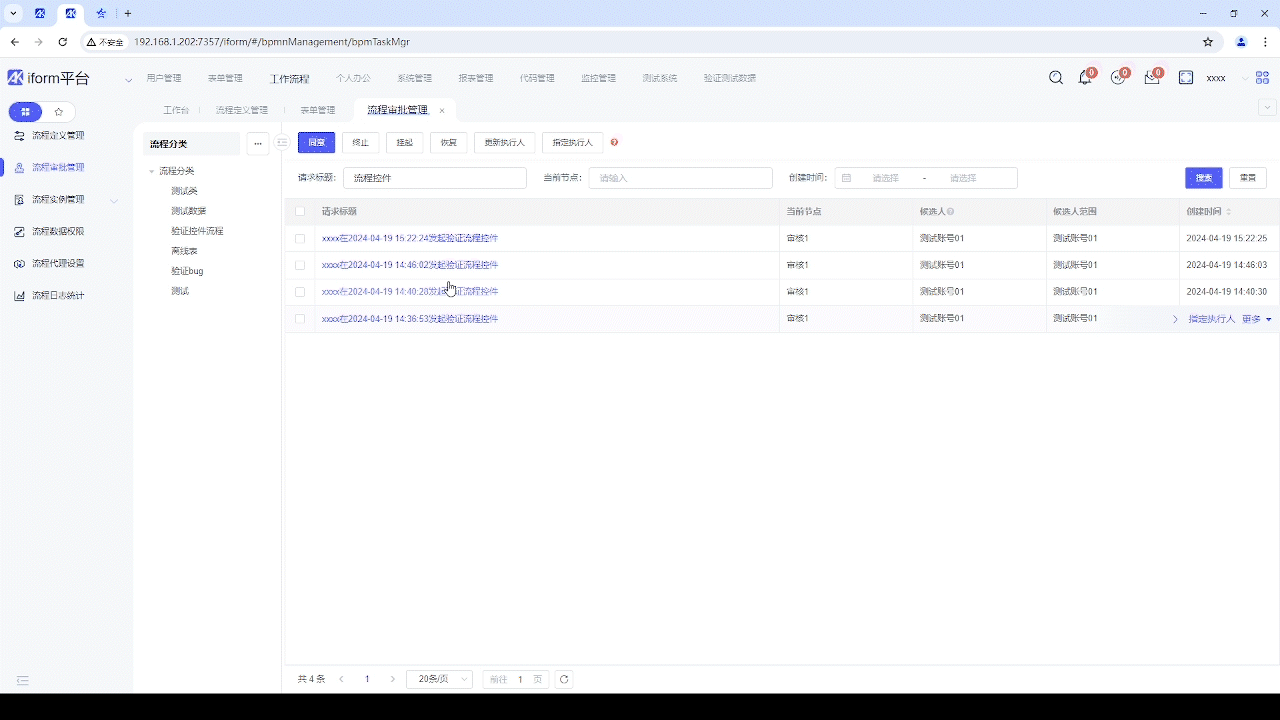Click the envelope messages icon
The width and height of the screenshot is (1280, 720).
(1152, 78)
